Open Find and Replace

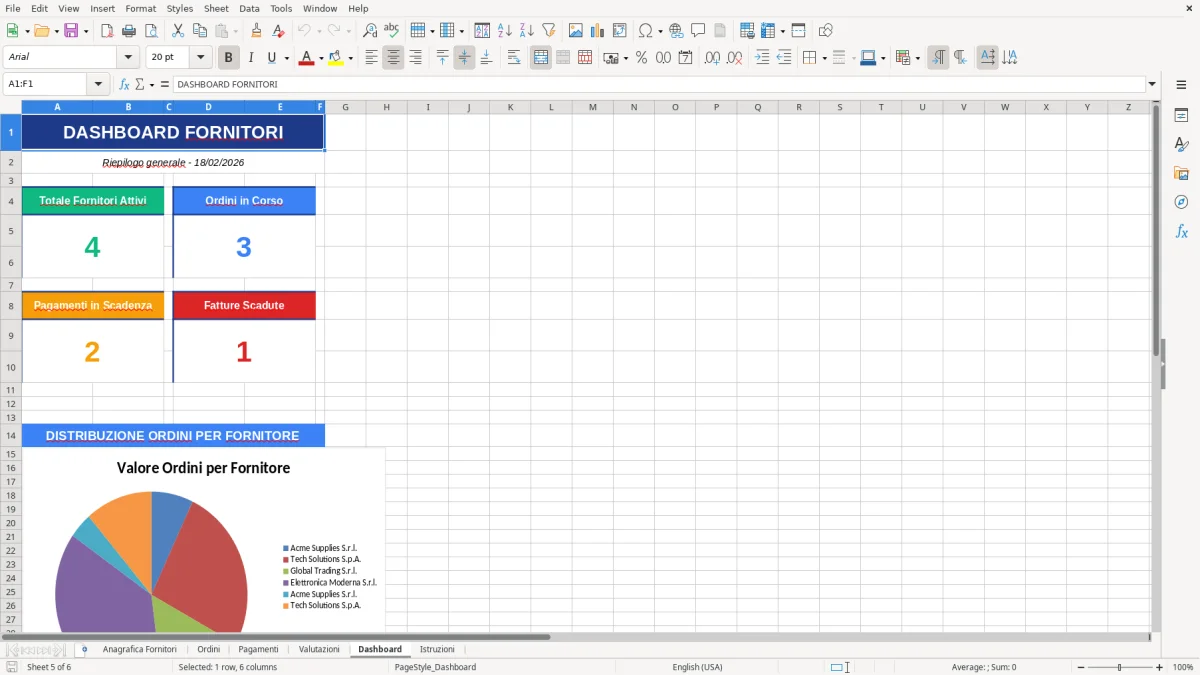pyautogui.click(x=371, y=30)
